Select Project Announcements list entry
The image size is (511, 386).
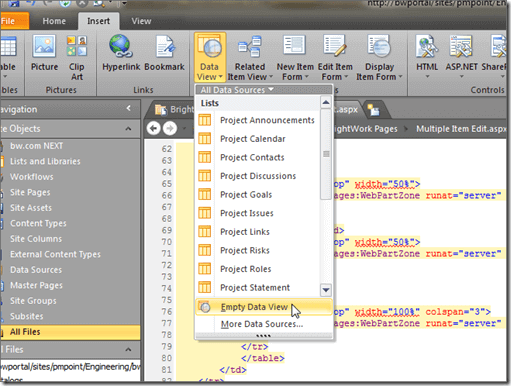click(258, 120)
